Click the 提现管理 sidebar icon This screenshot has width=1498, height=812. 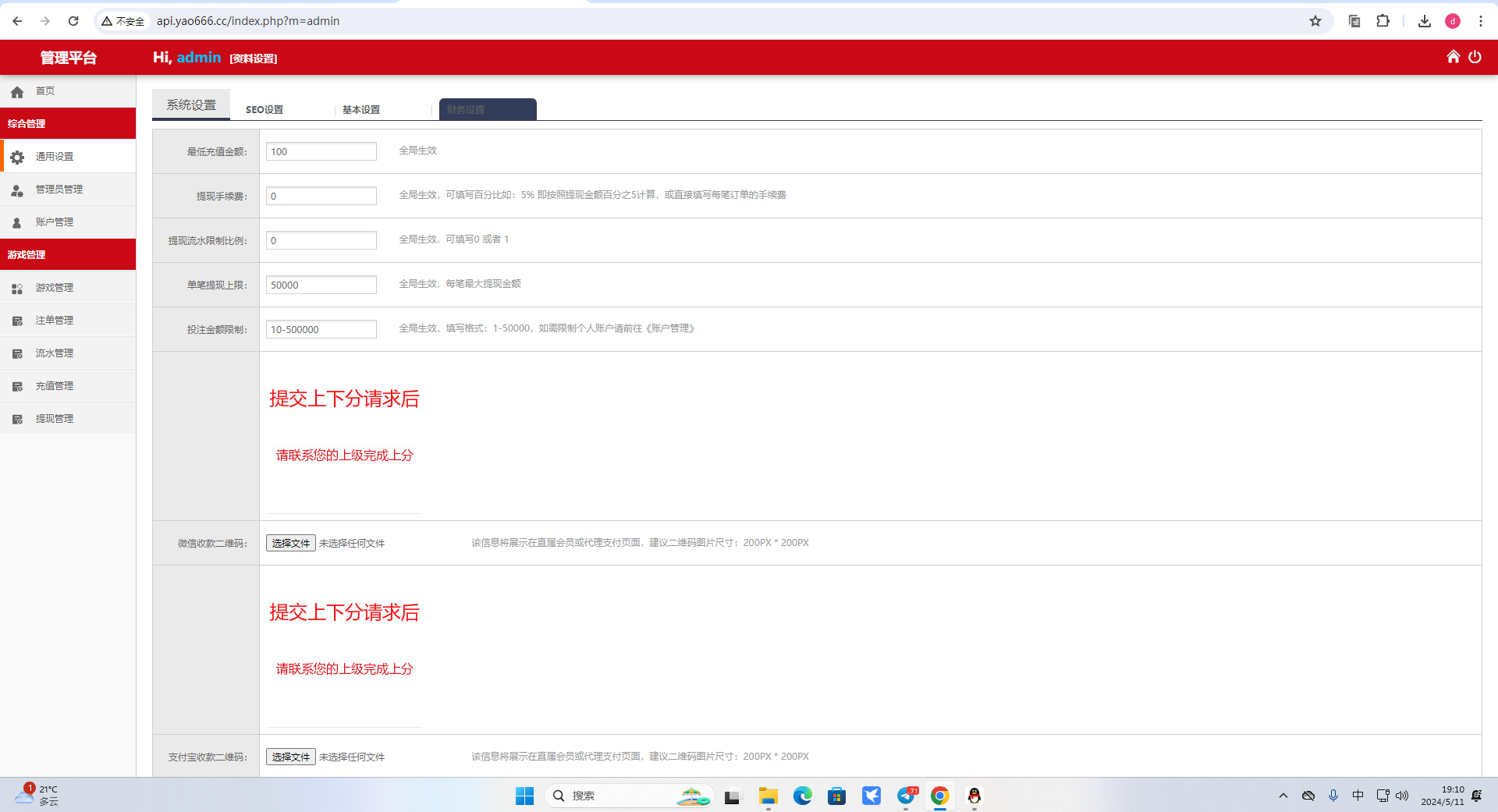(17, 418)
